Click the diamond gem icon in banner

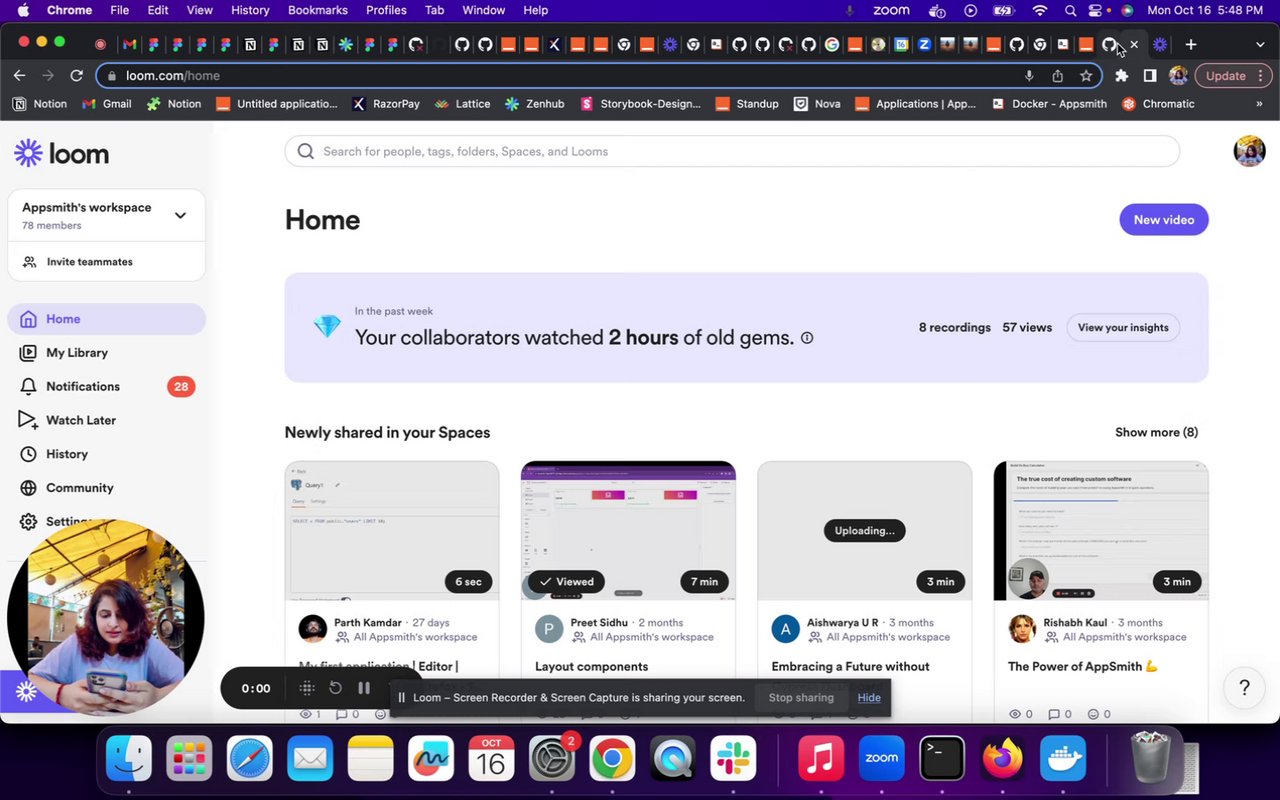327,327
